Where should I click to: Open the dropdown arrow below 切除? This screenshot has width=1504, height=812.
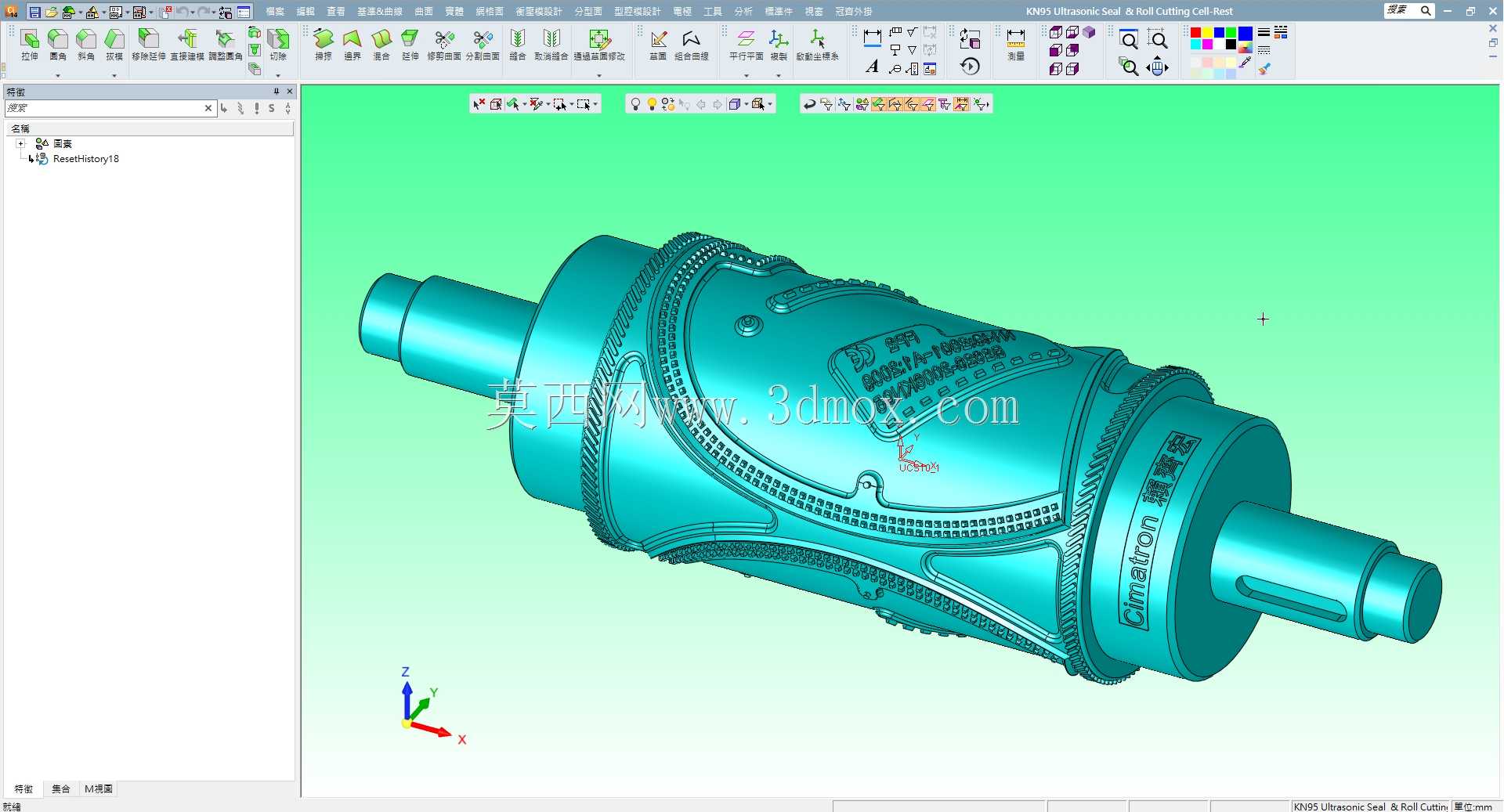click(278, 75)
